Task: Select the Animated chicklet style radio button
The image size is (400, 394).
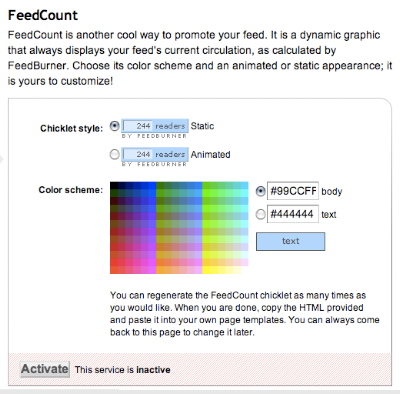Action: 114,155
